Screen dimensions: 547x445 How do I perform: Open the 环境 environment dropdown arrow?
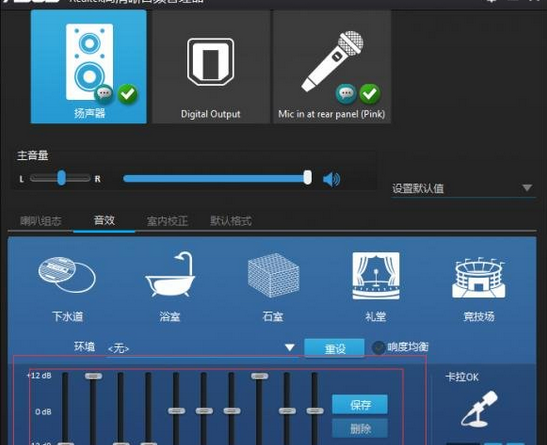pos(290,347)
